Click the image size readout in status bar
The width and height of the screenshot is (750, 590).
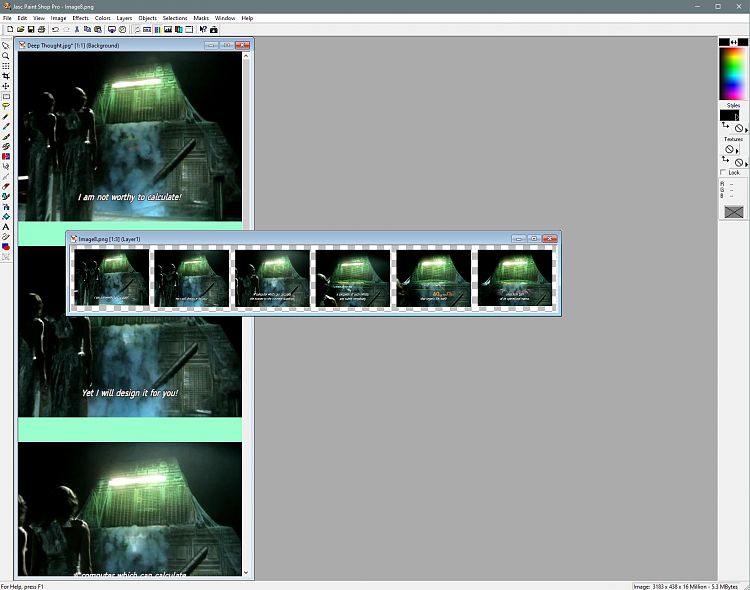point(685,586)
